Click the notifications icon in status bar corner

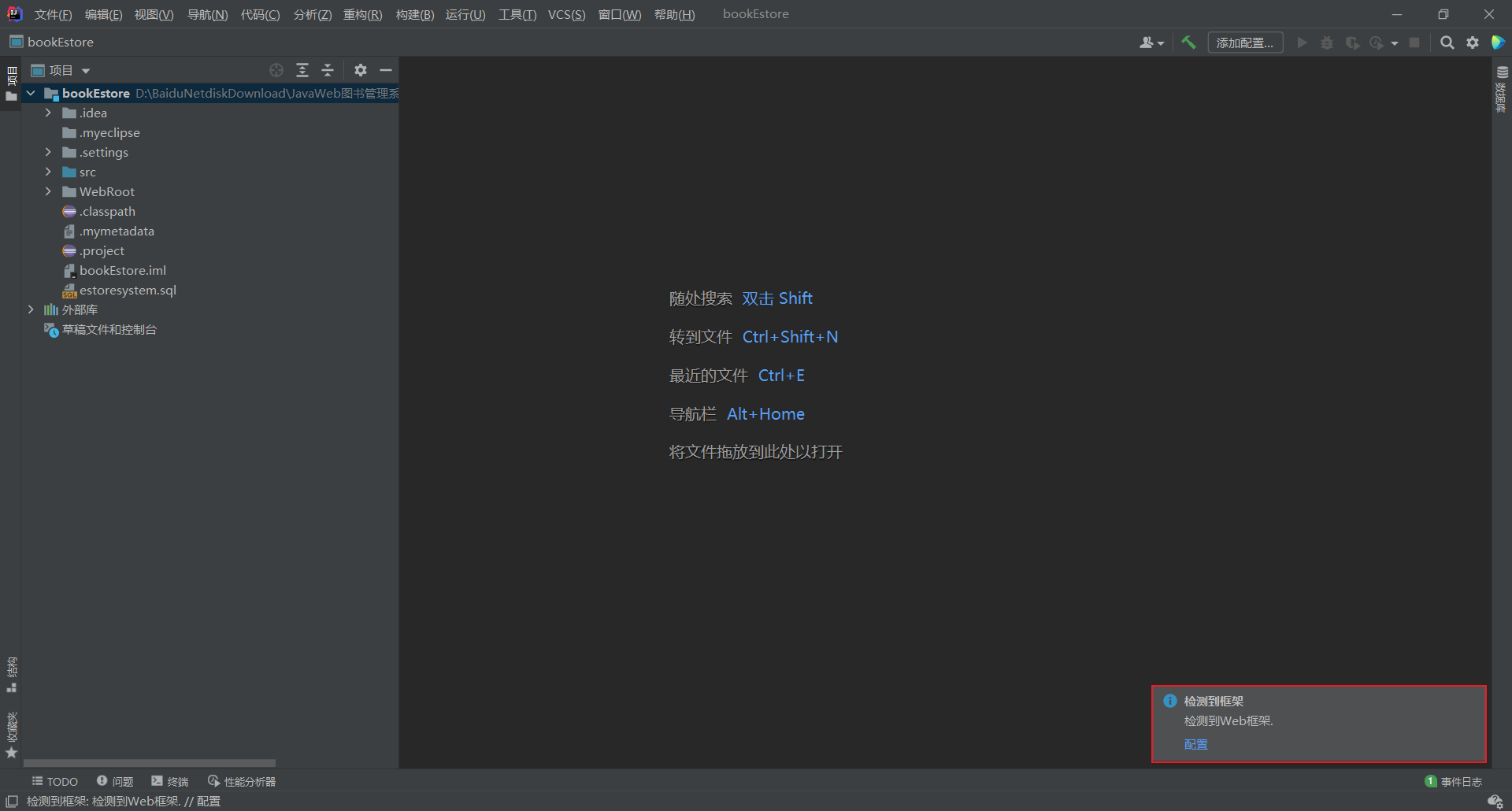pos(1495,801)
